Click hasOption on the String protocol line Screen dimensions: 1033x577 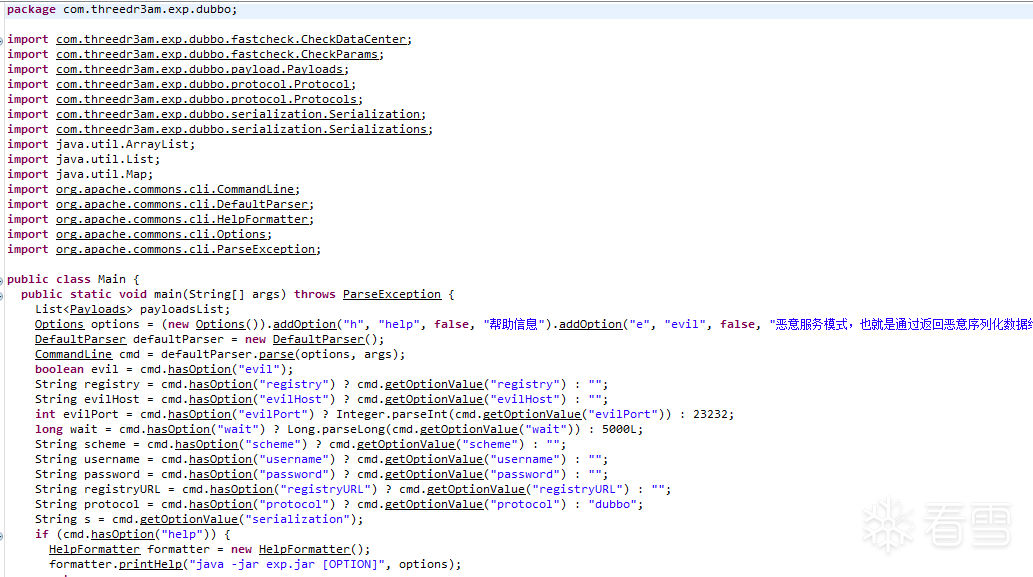[x=221, y=505]
